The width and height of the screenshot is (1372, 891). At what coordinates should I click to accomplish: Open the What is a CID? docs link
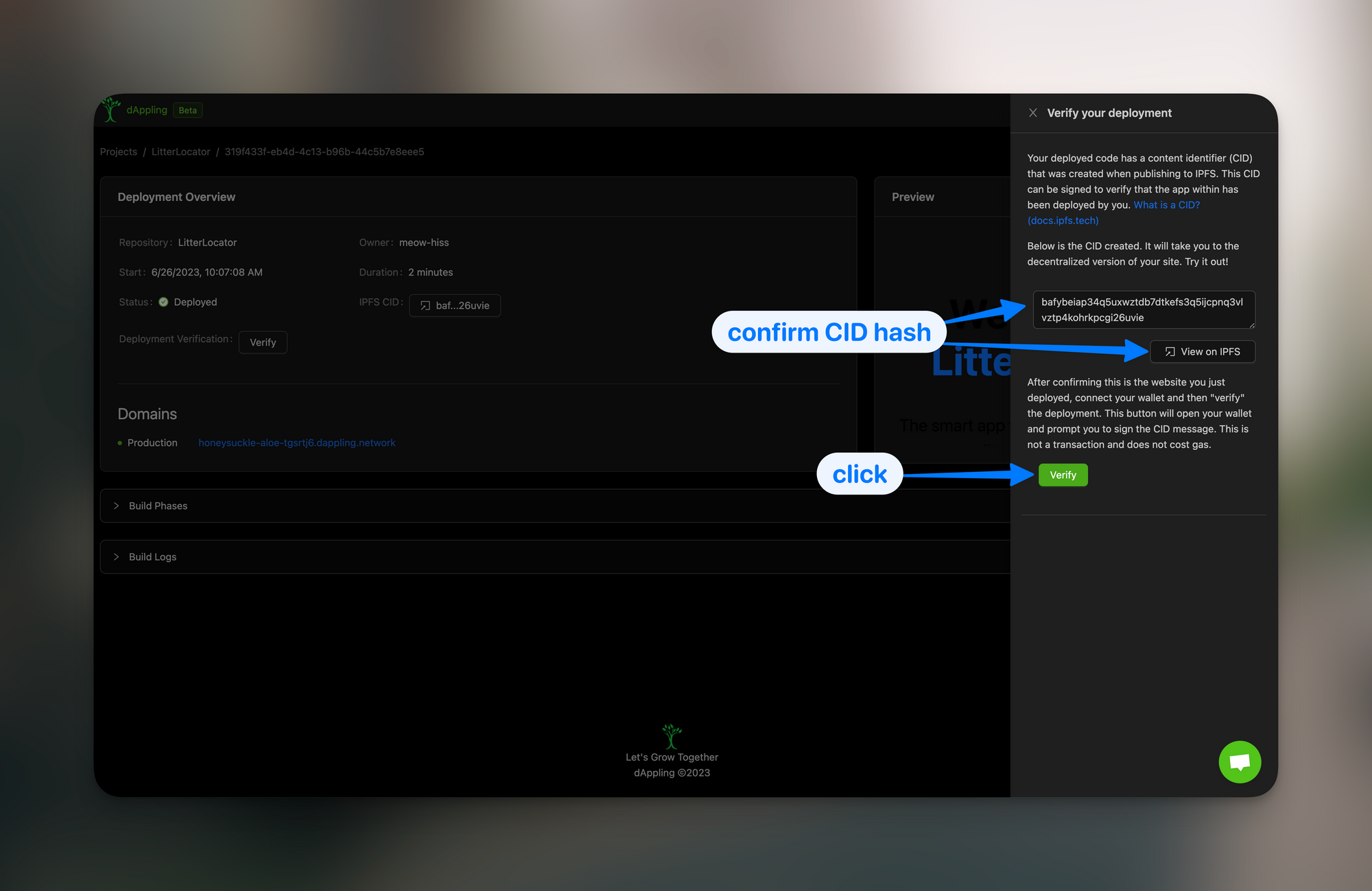pyautogui.click(x=1166, y=205)
